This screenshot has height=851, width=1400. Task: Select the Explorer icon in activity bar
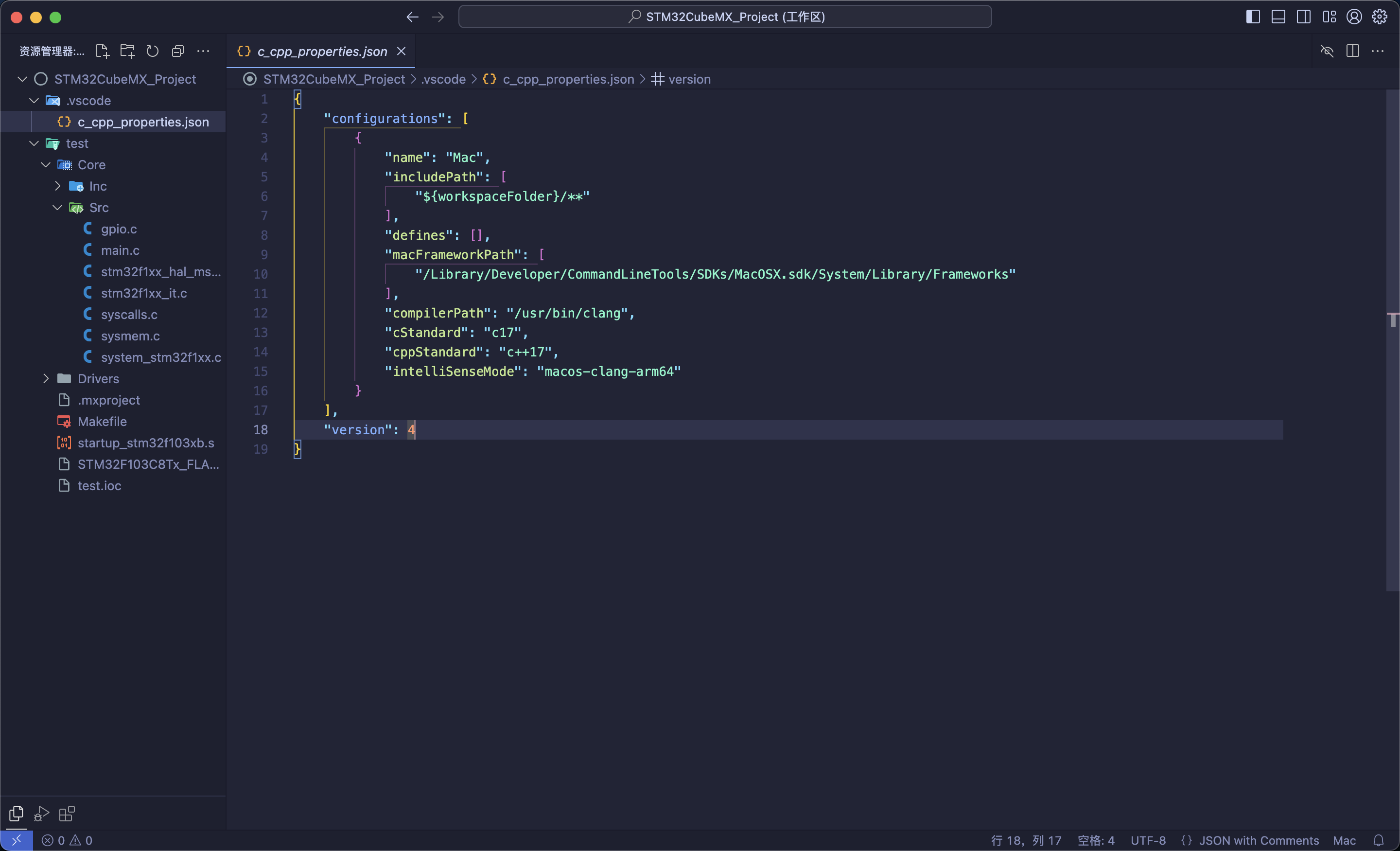point(16,814)
